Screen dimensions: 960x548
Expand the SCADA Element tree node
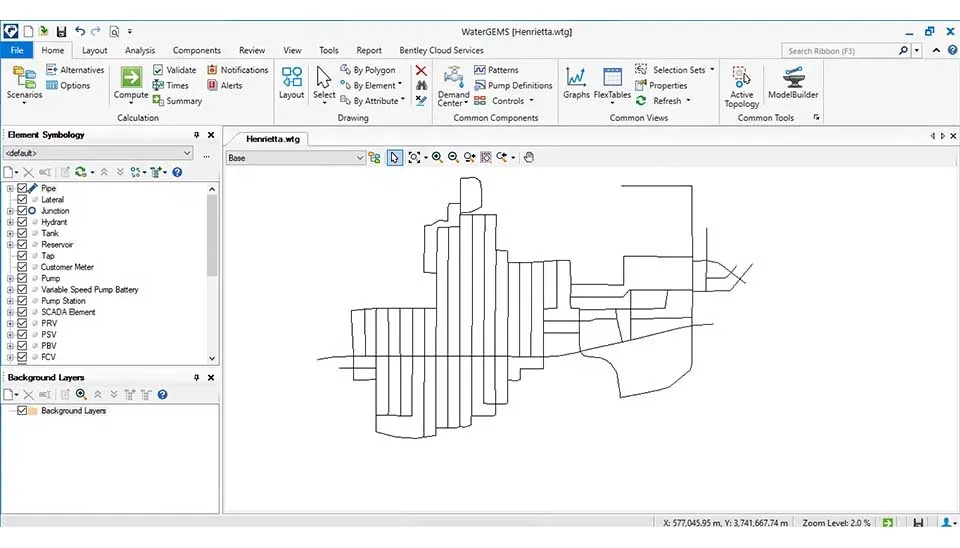coord(10,312)
